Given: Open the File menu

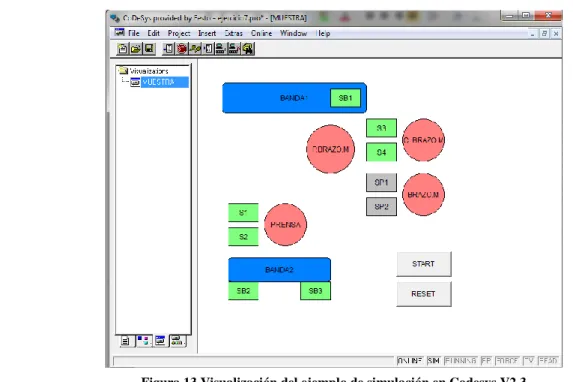Looking at the screenshot, I should pyautogui.click(x=134, y=33).
